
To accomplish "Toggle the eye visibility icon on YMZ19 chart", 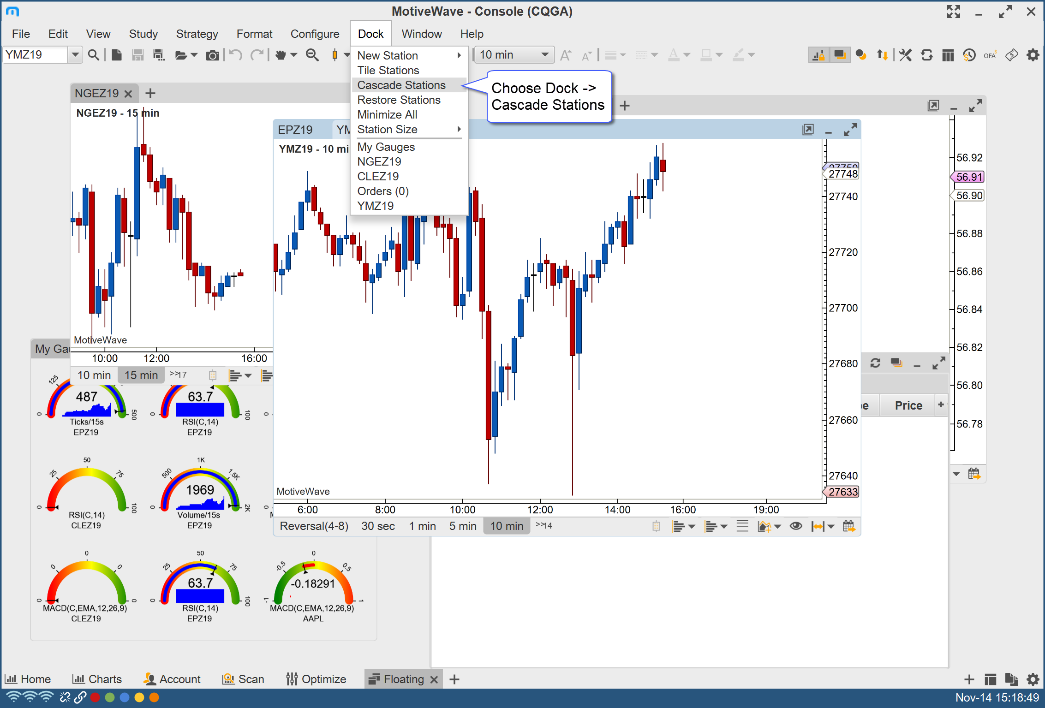I will pyautogui.click(x=796, y=526).
